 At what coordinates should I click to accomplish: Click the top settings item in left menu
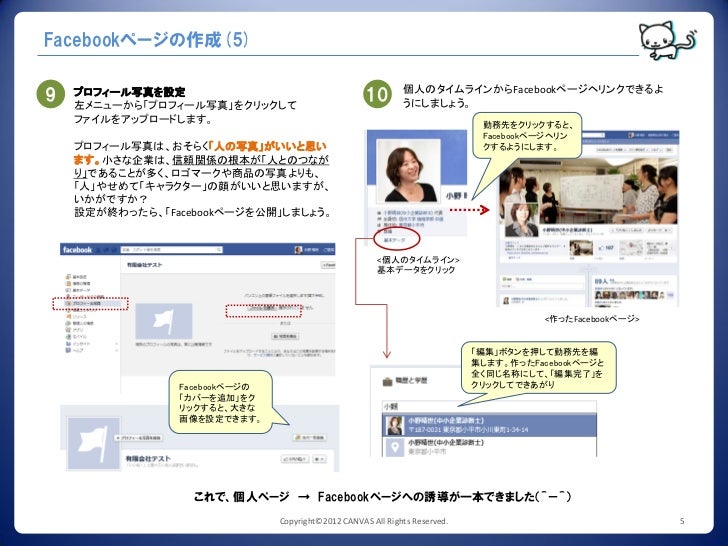[x=76, y=277]
